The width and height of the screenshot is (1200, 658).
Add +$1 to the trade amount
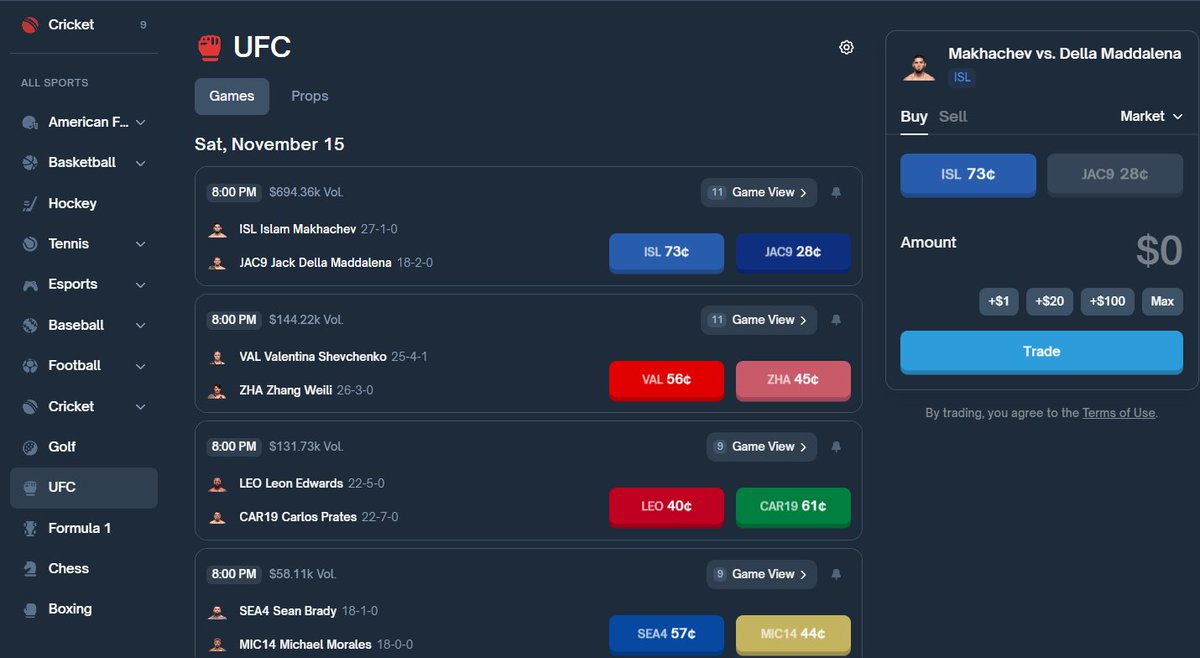pyautogui.click(x=999, y=301)
